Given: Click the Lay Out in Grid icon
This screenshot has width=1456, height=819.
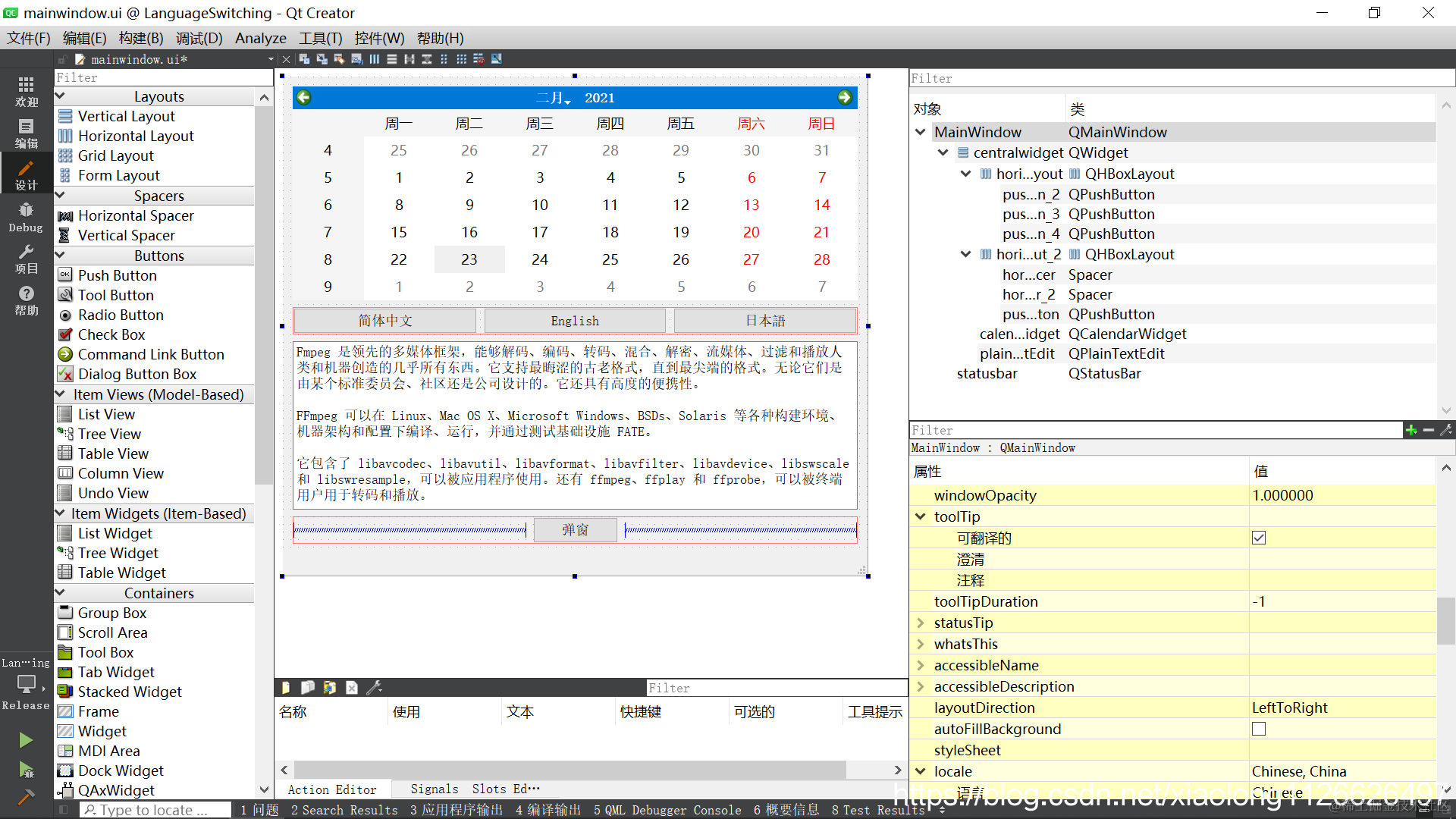Looking at the screenshot, I should (x=461, y=59).
